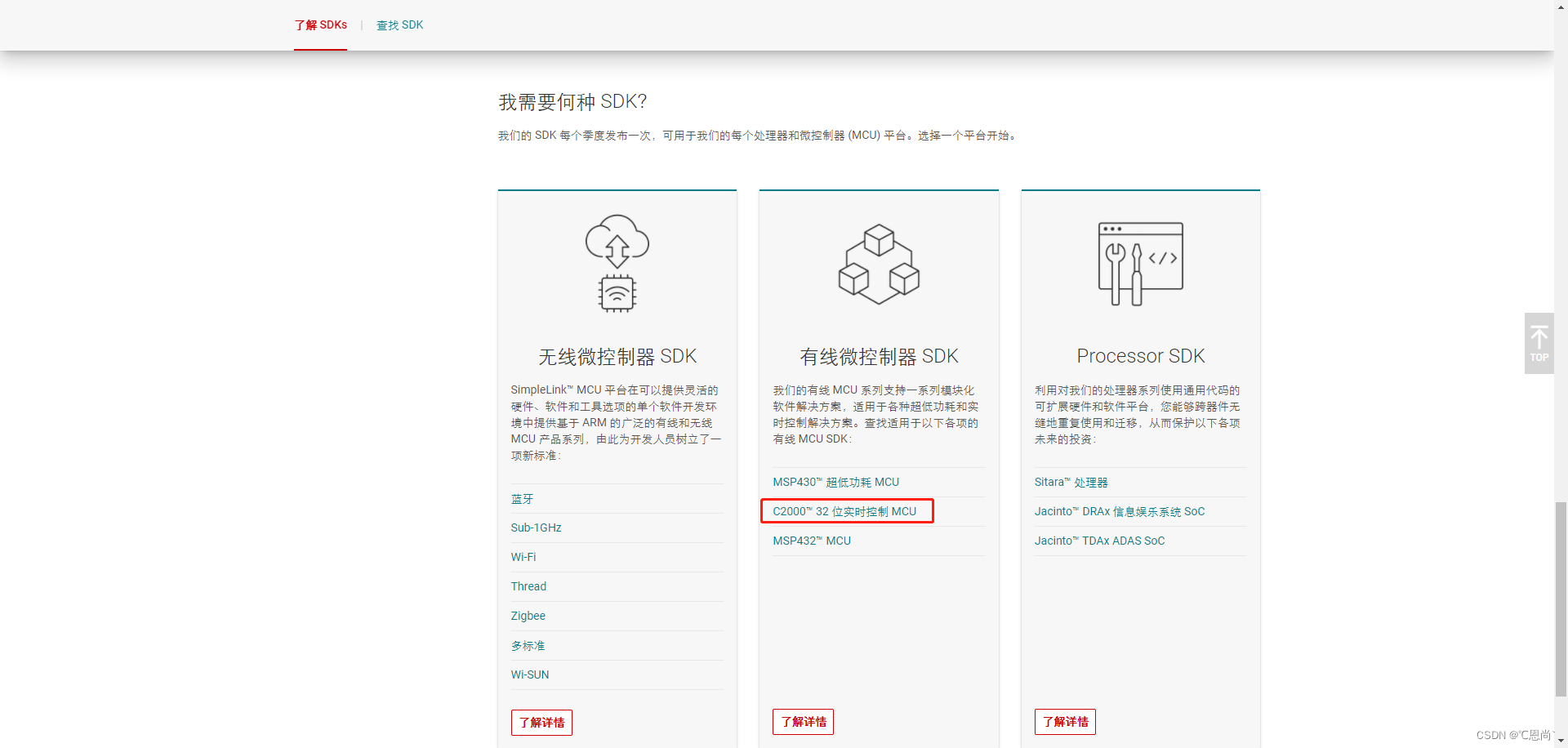The image size is (1568, 748).
Task: Open Jacinto DRAx 信息娱乐系统 SoC link
Action: tap(1120, 512)
